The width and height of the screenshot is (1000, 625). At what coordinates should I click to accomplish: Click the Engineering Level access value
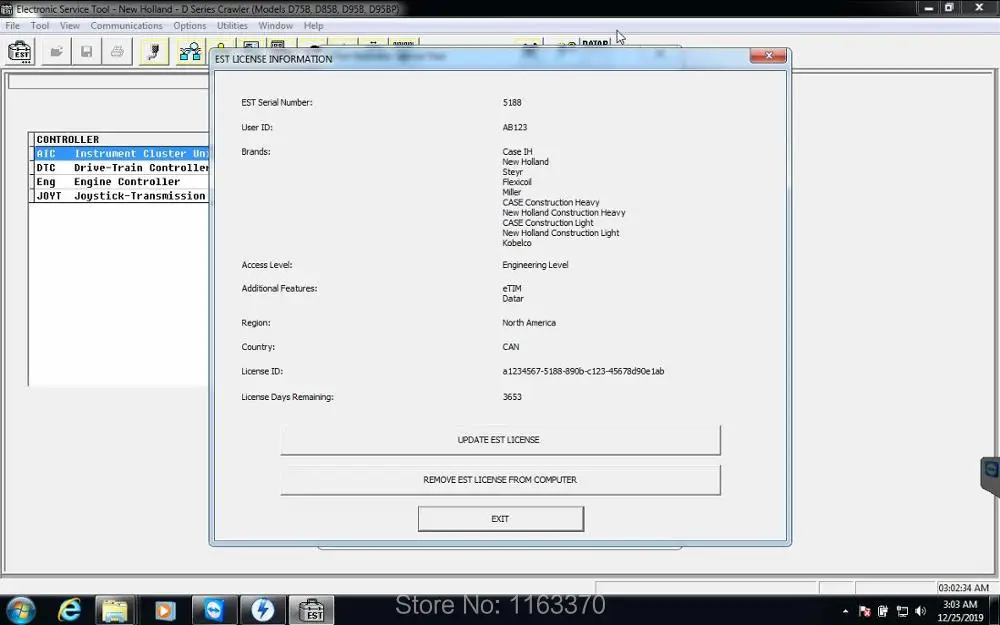pos(535,265)
